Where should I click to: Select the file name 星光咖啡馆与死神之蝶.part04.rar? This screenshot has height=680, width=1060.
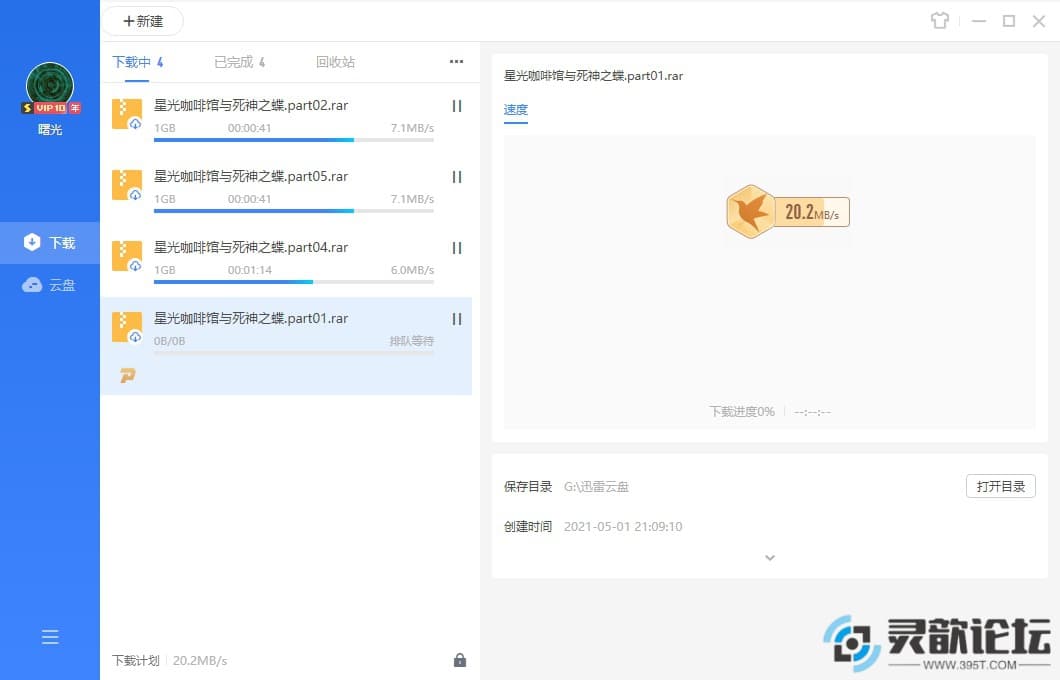pyautogui.click(x=251, y=247)
